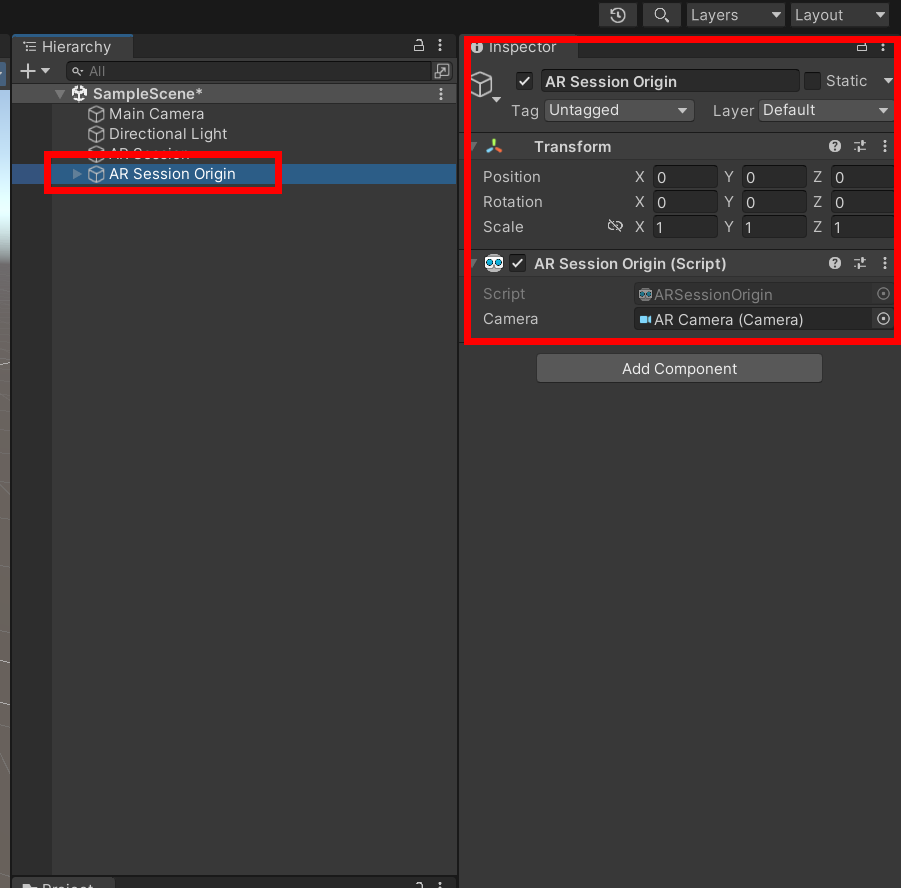This screenshot has width=901, height=888.
Task: Open the GameObject icon picker in Inspector
Action: coord(484,87)
